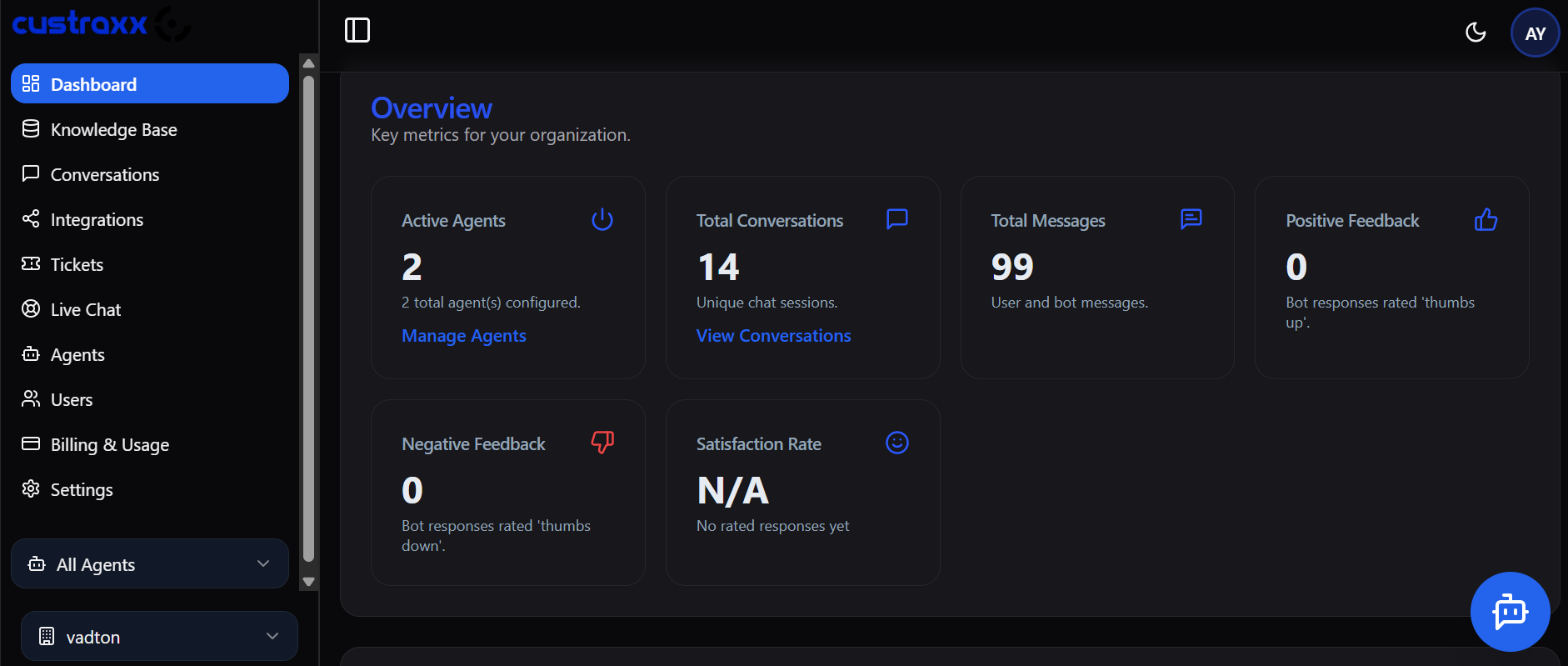Click the power icon in Active Agents
Screen dimensions: 1568x666
pos(602,219)
